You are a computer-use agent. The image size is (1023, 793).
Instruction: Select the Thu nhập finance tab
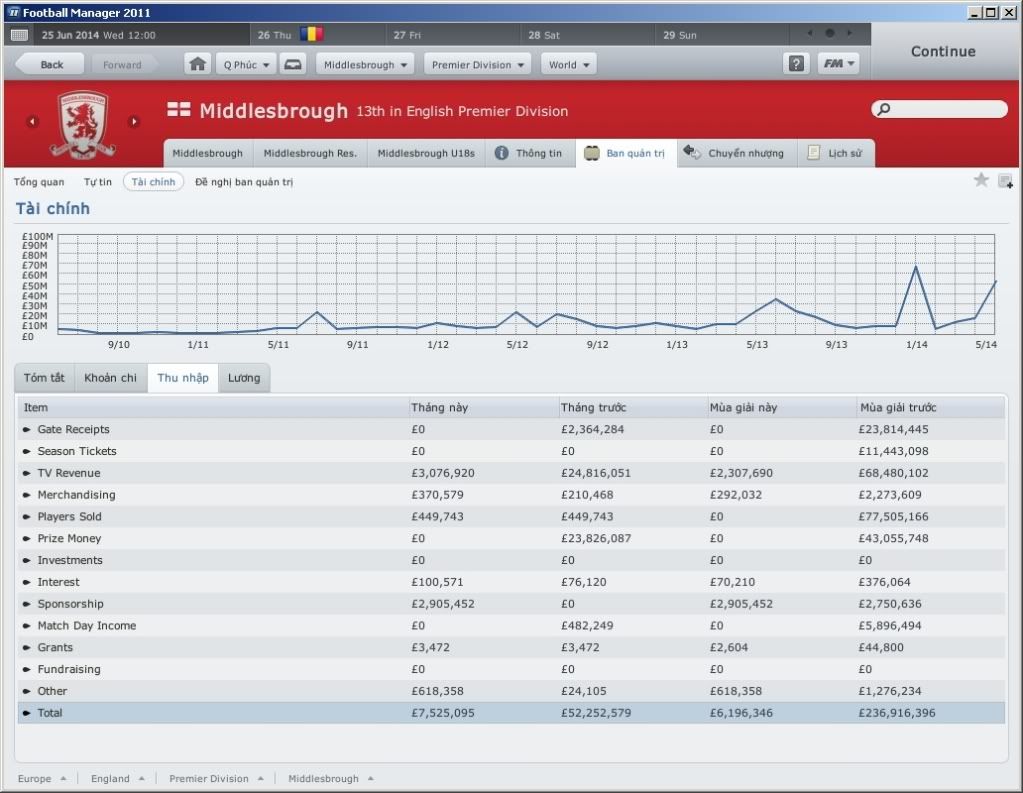point(183,378)
